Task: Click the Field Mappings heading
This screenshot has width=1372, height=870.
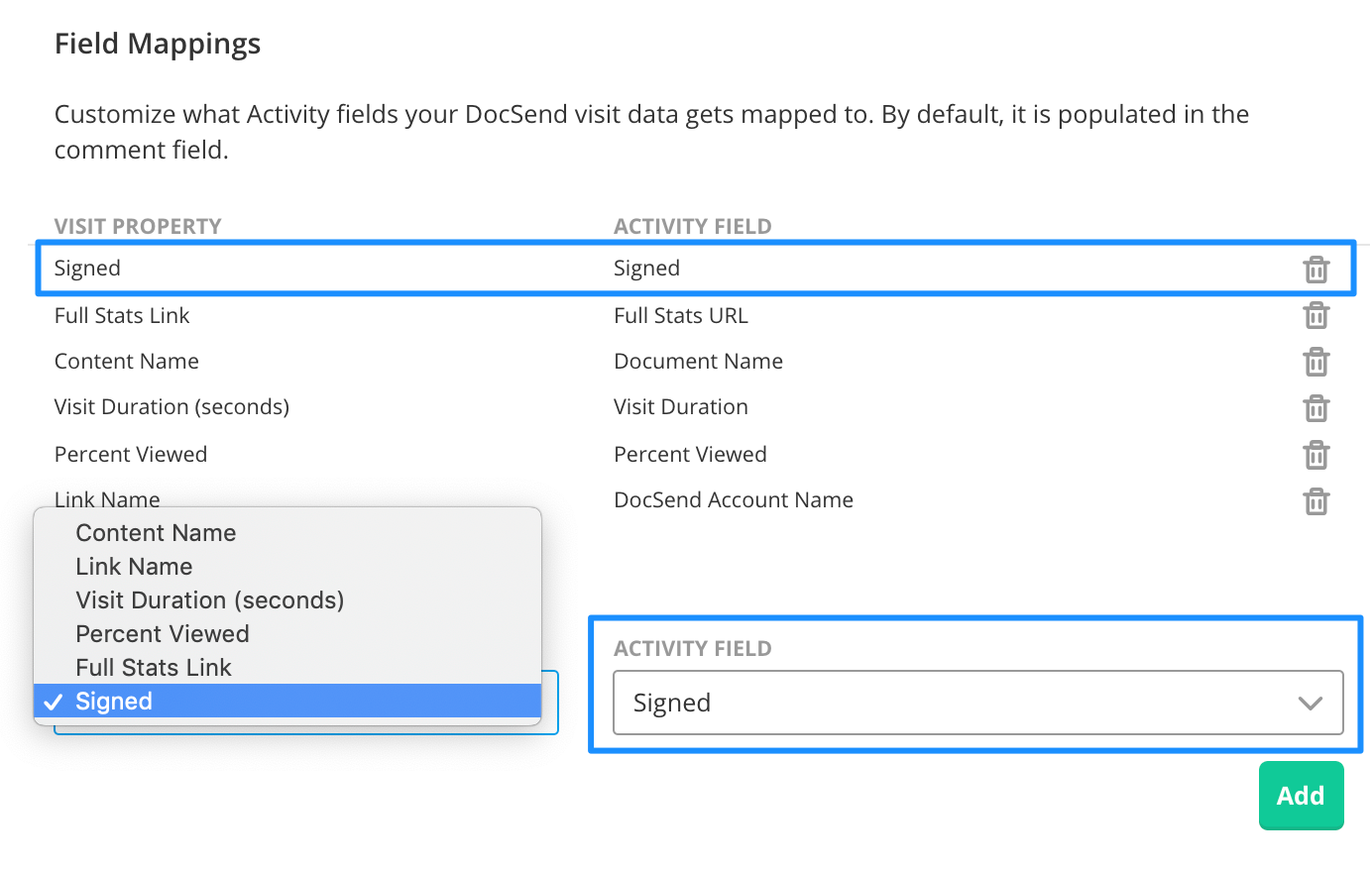Action: coord(158,44)
